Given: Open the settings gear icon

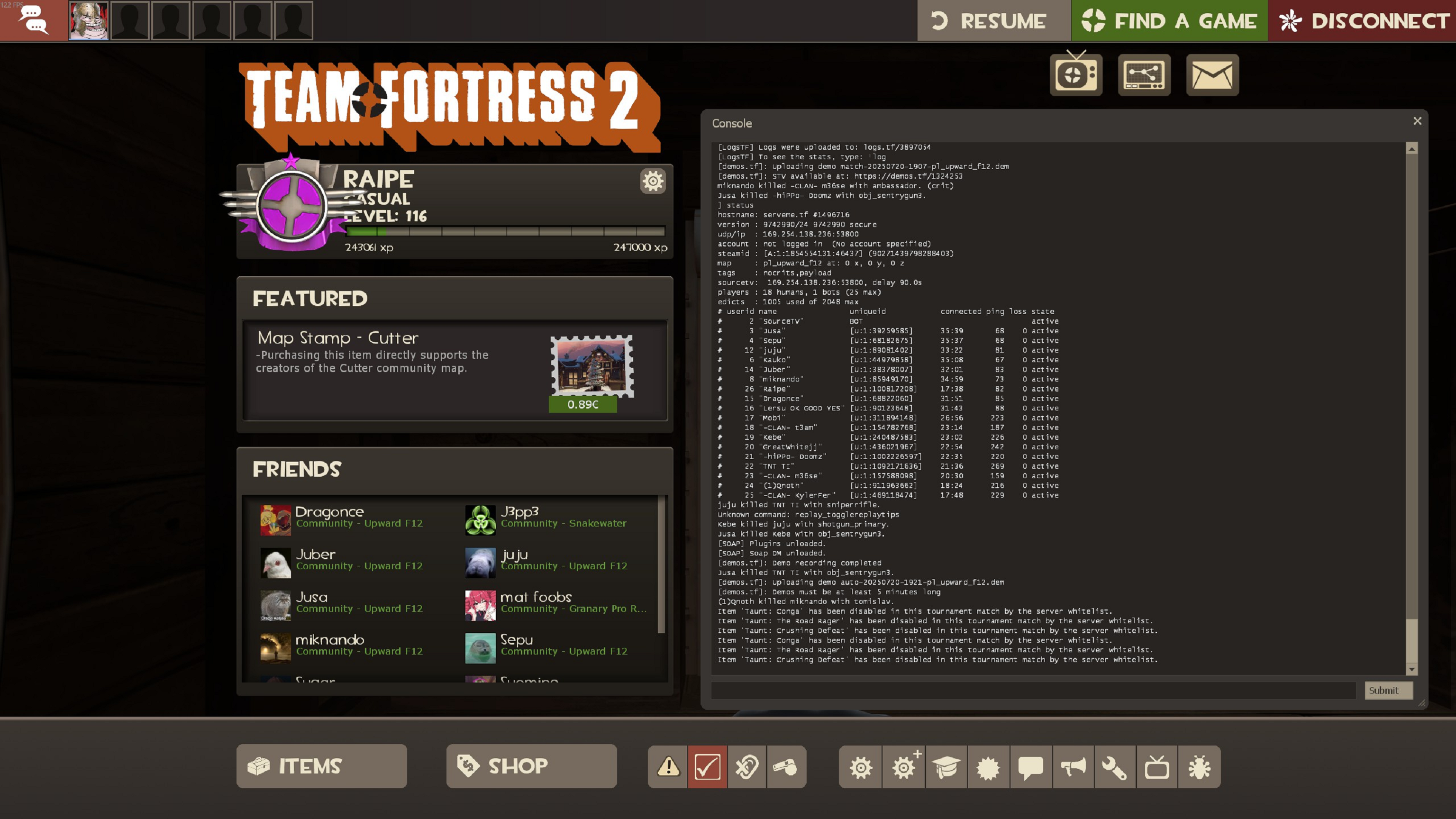Looking at the screenshot, I should point(860,767).
